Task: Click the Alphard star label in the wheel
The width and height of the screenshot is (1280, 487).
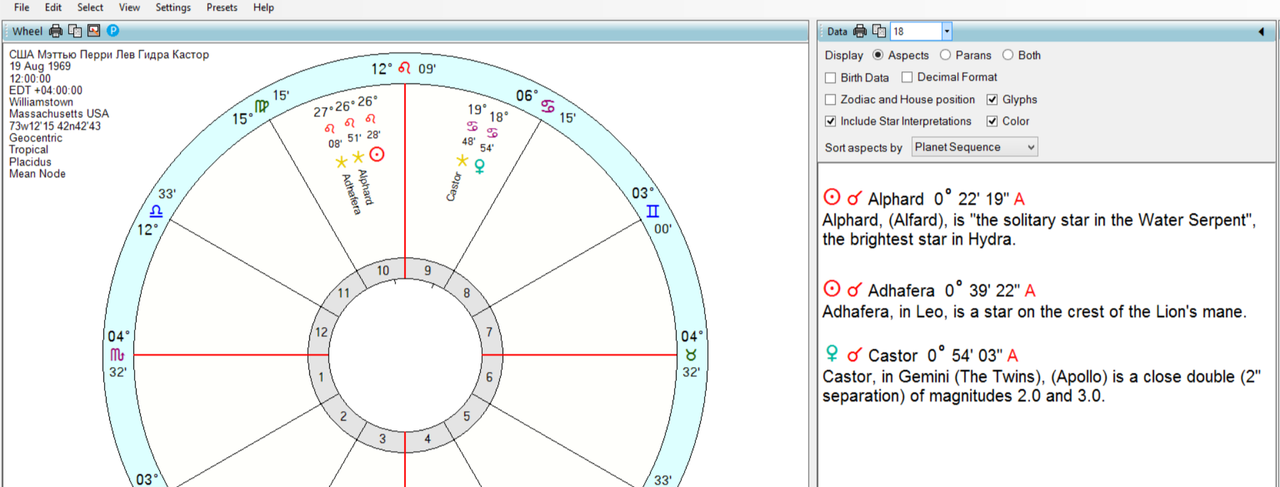Action: click(x=365, y=188)
